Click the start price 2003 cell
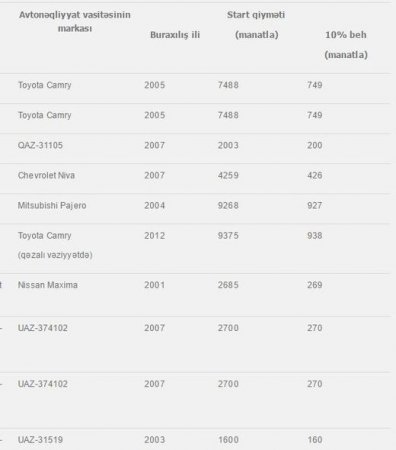 click(228, 145)
